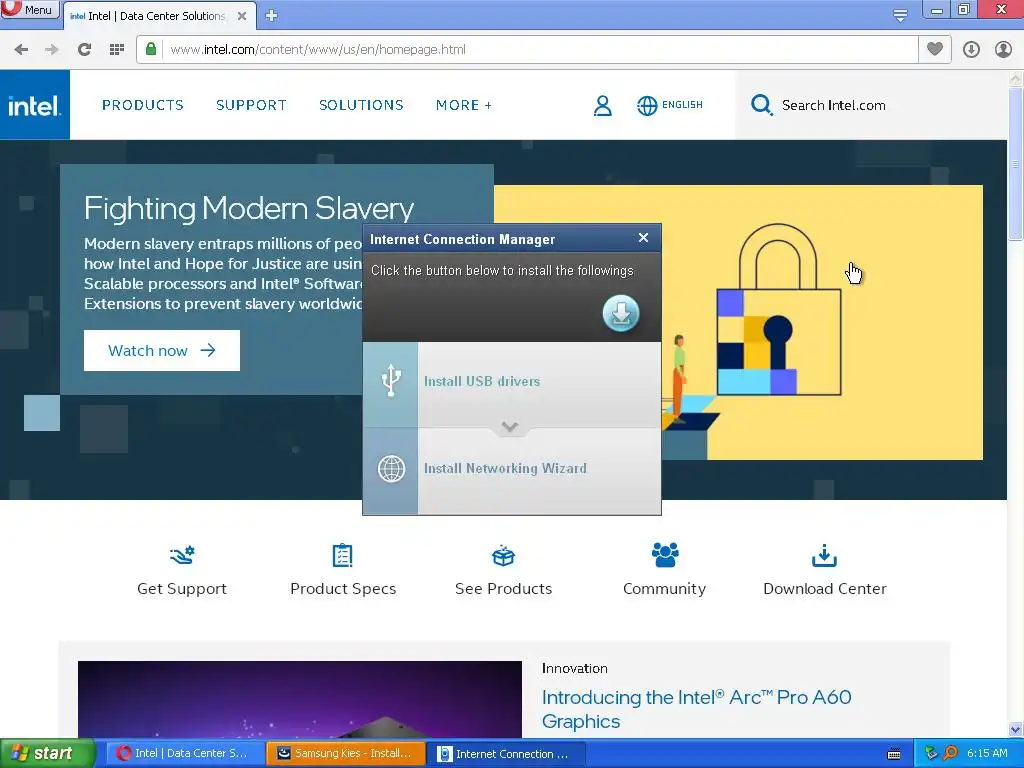Open the browser profile account icon
The image size is (1024, 768).
[x=1003, y=50]
